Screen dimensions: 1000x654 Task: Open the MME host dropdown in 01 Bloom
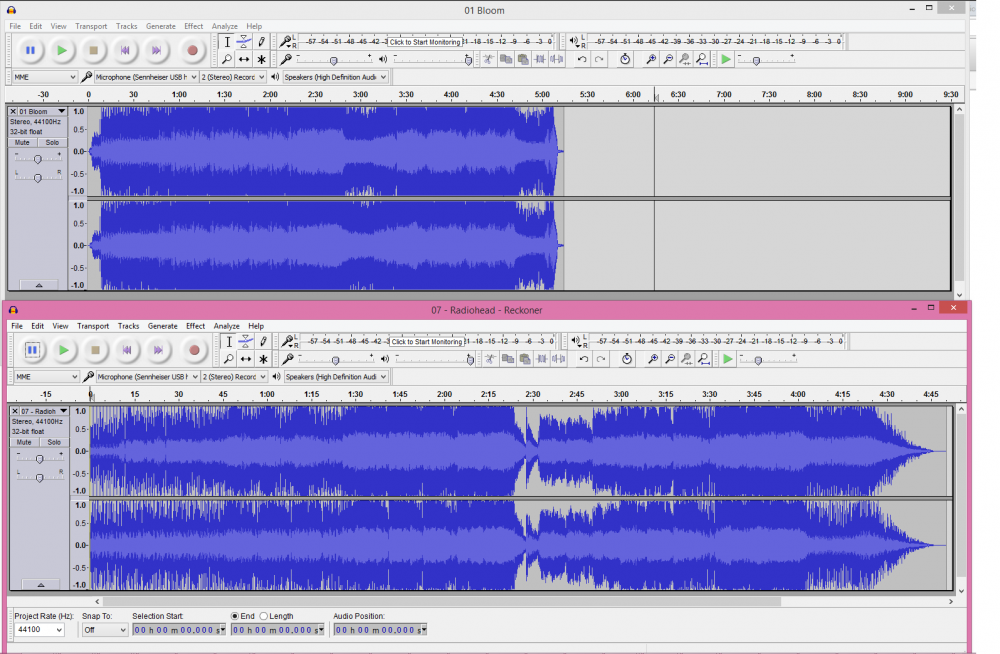45,77
